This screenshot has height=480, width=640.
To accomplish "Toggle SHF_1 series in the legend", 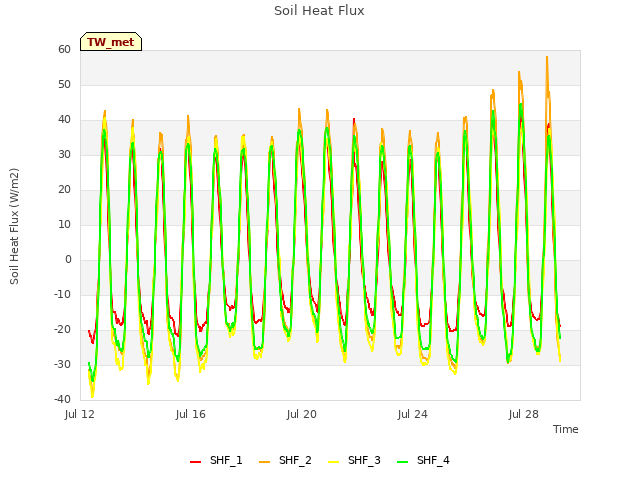I will [216, 460].
